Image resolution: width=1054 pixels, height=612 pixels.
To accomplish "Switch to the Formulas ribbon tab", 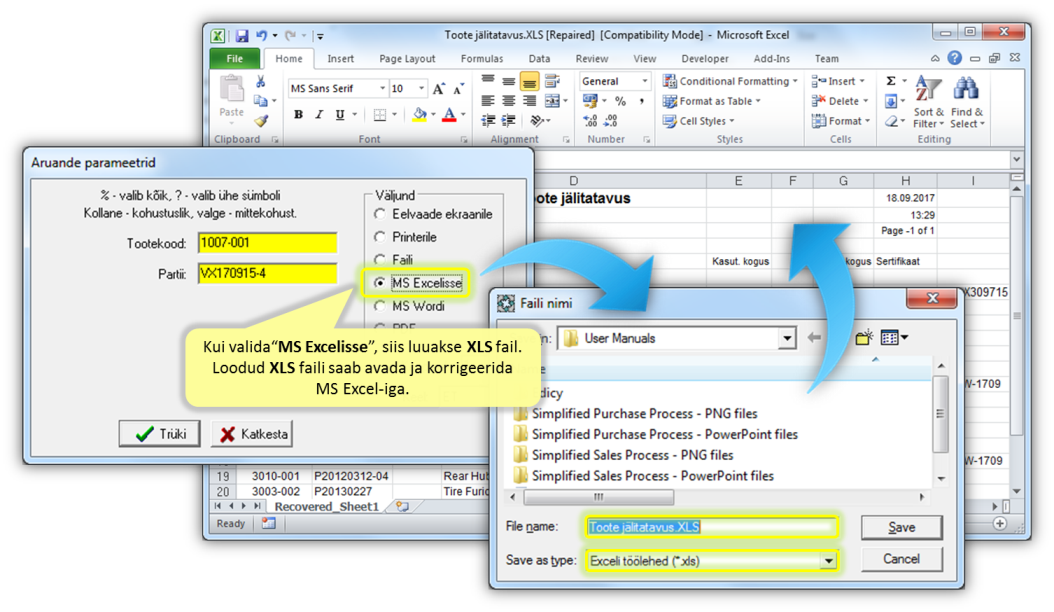I will pos(482,59).
